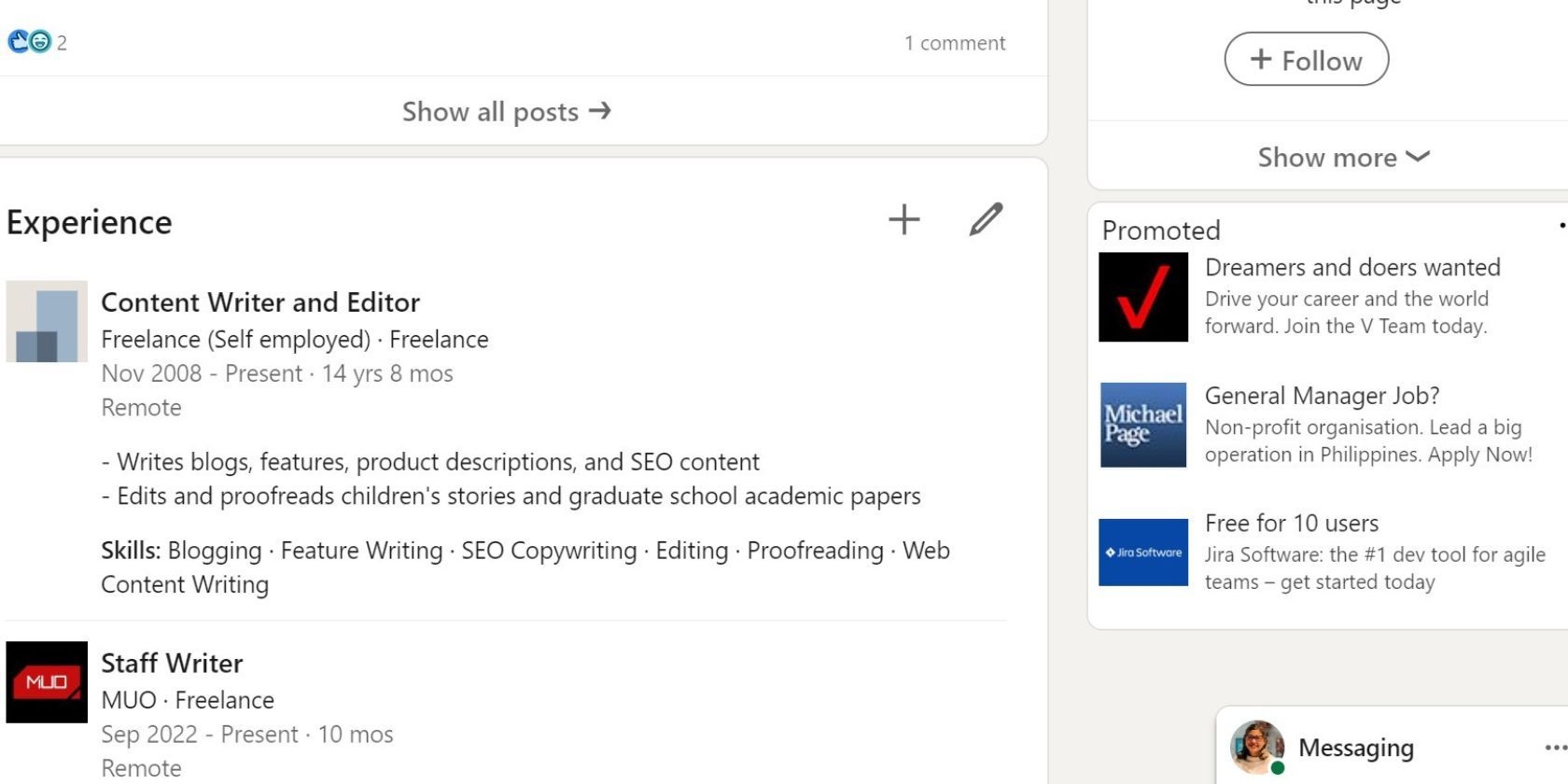Open Messaging options three-dot menu
The width and height of the screenshot is (1568, 784).
tap(1553, 748)
